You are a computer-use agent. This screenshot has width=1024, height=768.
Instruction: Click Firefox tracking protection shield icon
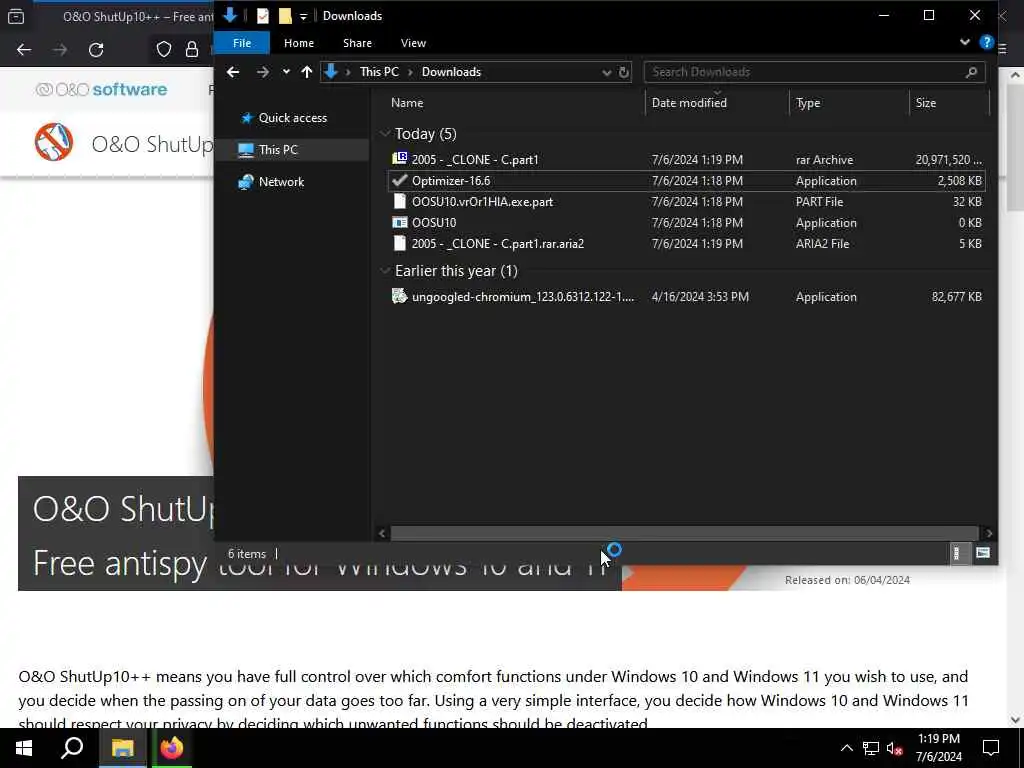pos(164,50)
